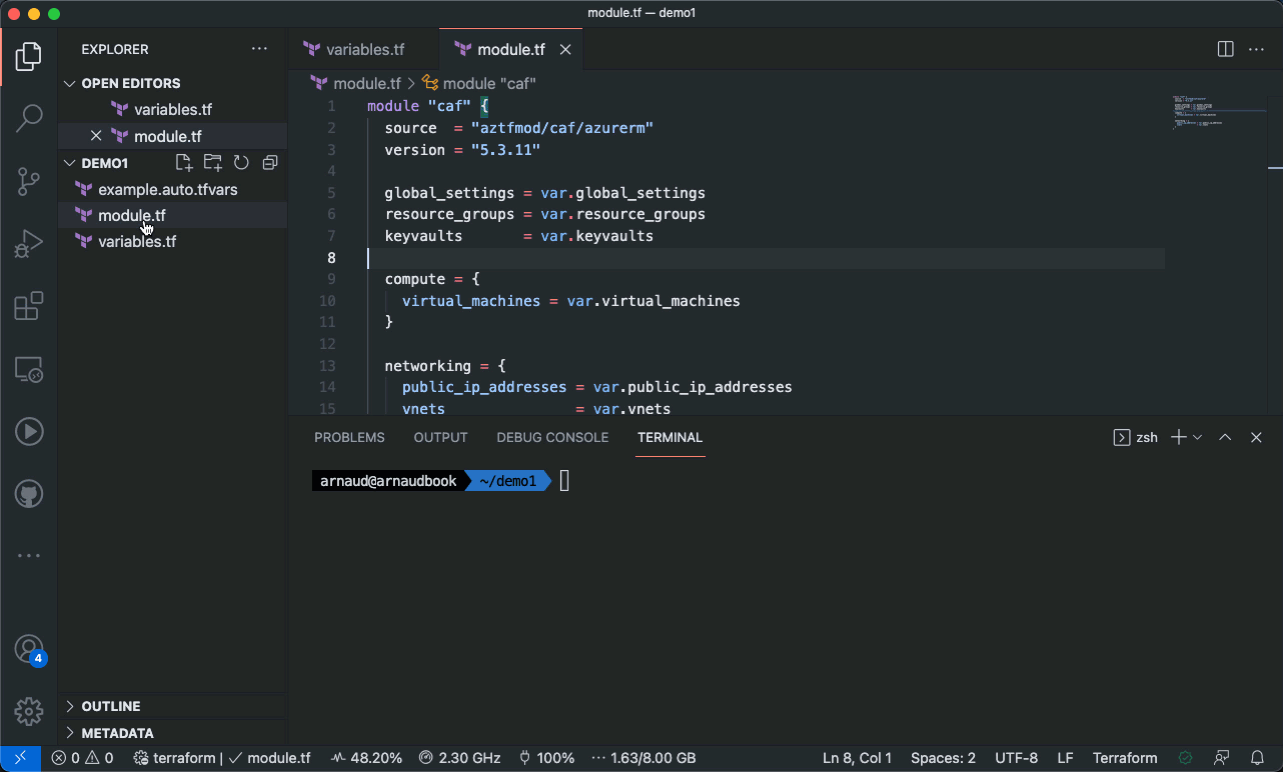
Task: Click the Terraform language mode in status bar
Action: 1125,758
